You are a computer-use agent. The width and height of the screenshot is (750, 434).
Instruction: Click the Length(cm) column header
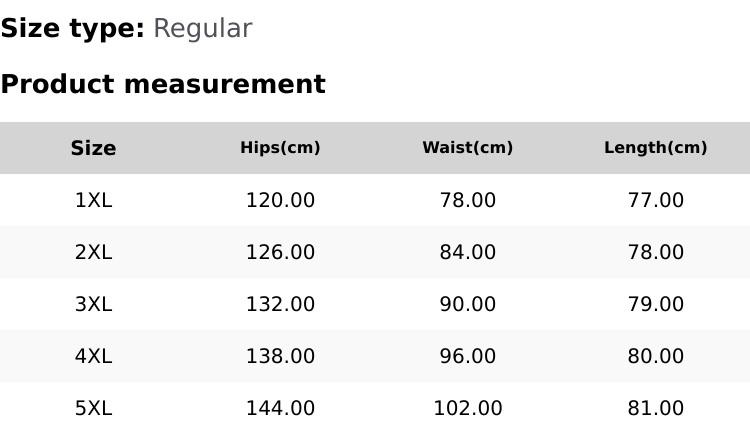tap(655, 148)
